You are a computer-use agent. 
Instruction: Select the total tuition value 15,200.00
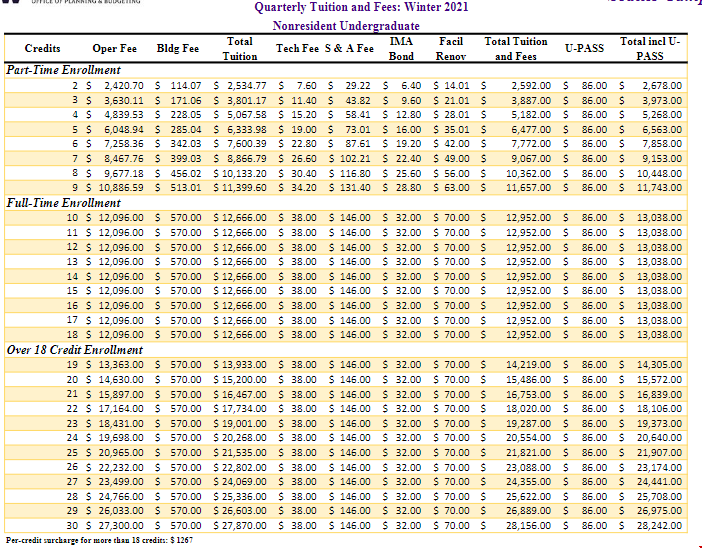[244, 380]
